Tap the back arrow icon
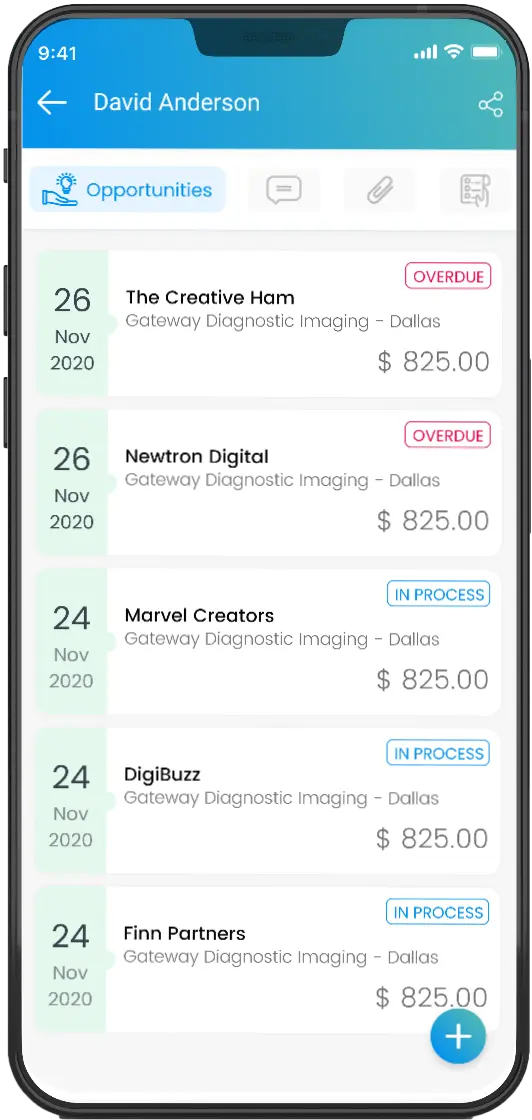 (51, 103)
